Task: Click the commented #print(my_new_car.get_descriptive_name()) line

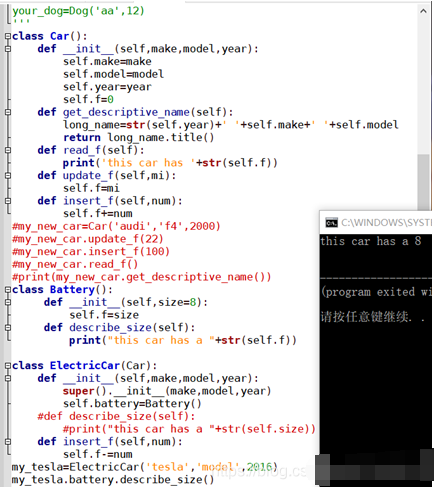Action: coord(142,277)
